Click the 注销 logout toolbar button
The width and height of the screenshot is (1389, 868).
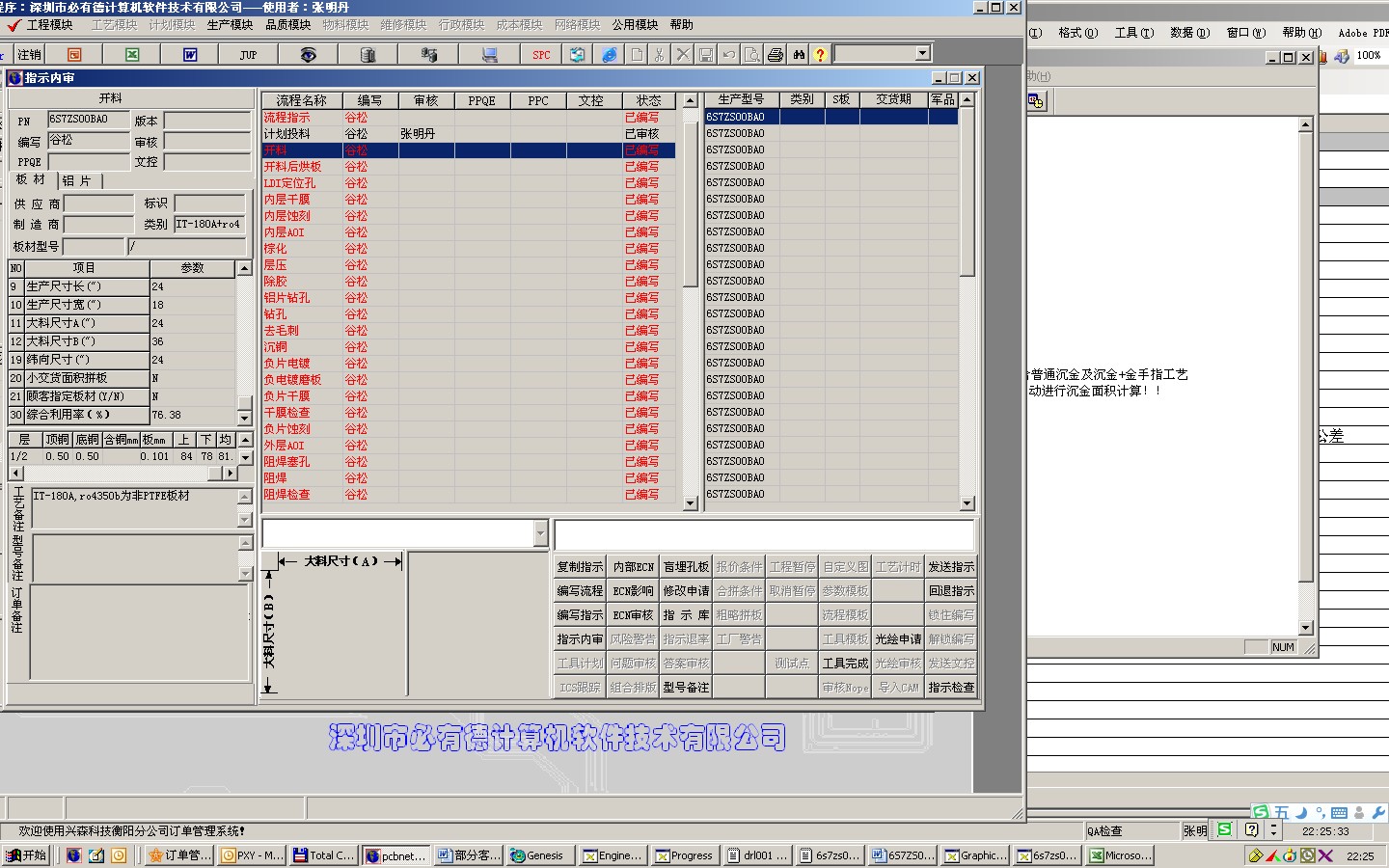pyautogui.click(x=29, y=55)
